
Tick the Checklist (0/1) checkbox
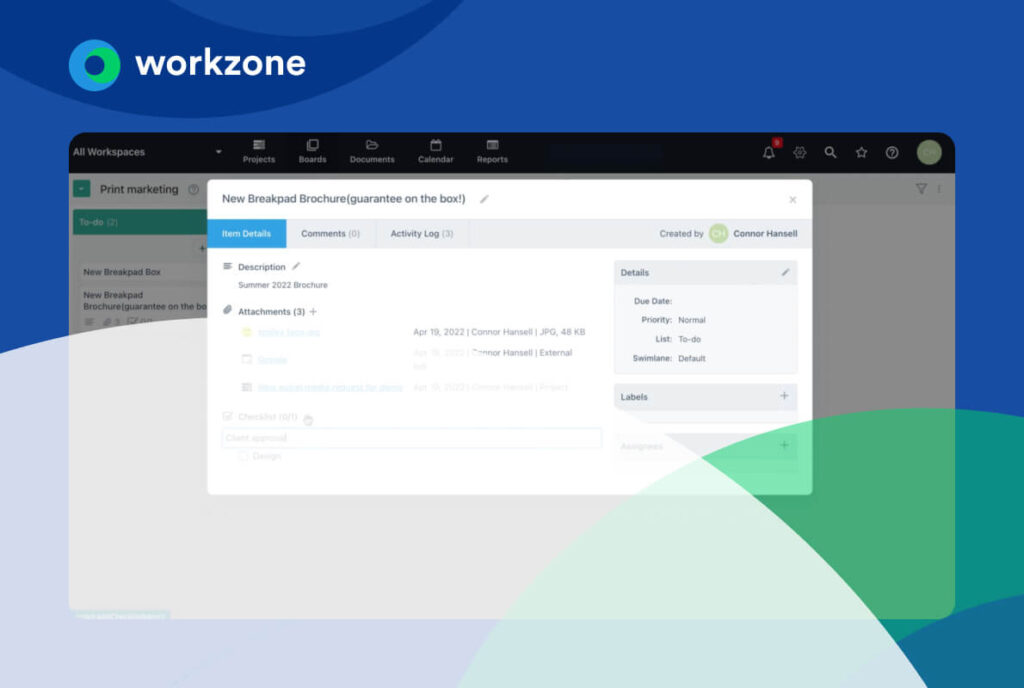228,417
